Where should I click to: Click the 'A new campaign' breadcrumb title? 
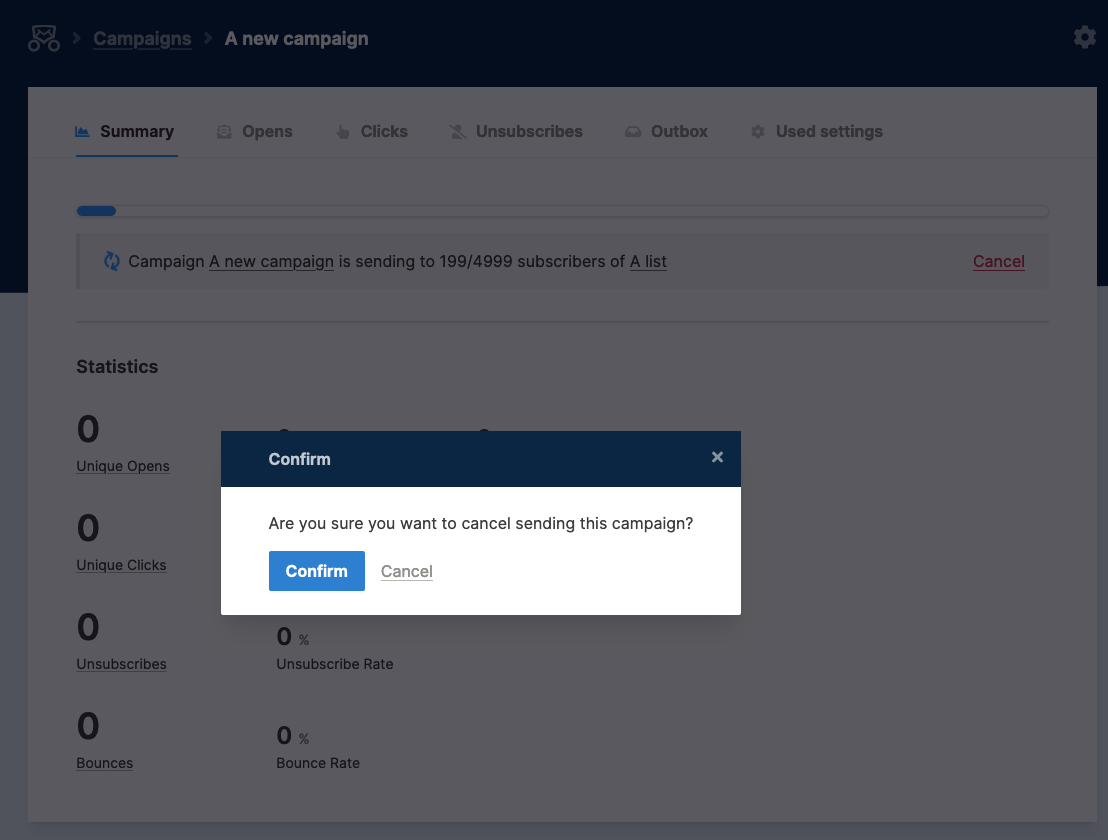pos(297,38)
